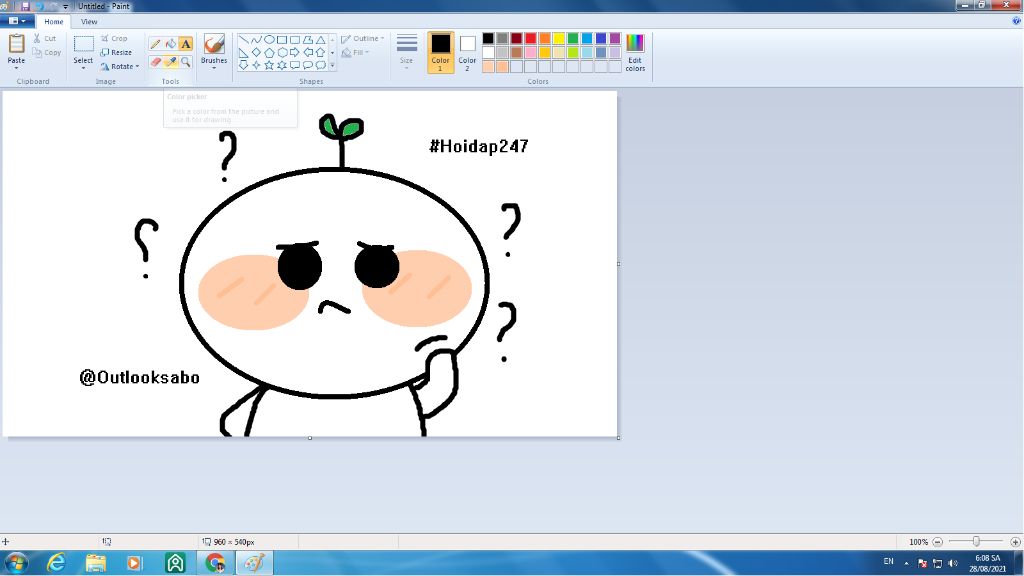Choose the Line shape
The height and width of the screenshot is (576, 1024).
(x=243, y=40)
